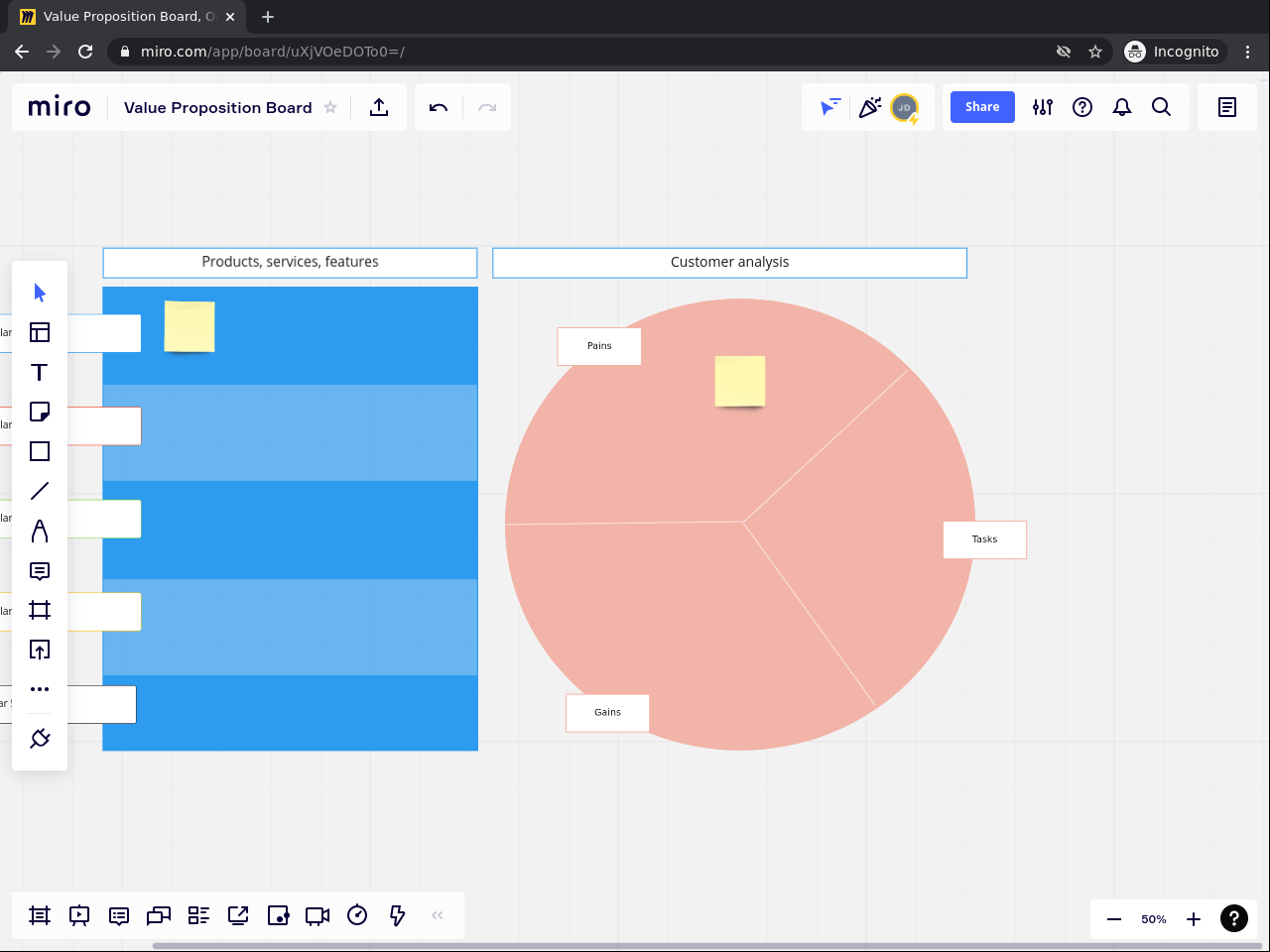The image size is (1270, 952).
Task: Zoom in with the plus button
Action: [x=1194, y=919]
